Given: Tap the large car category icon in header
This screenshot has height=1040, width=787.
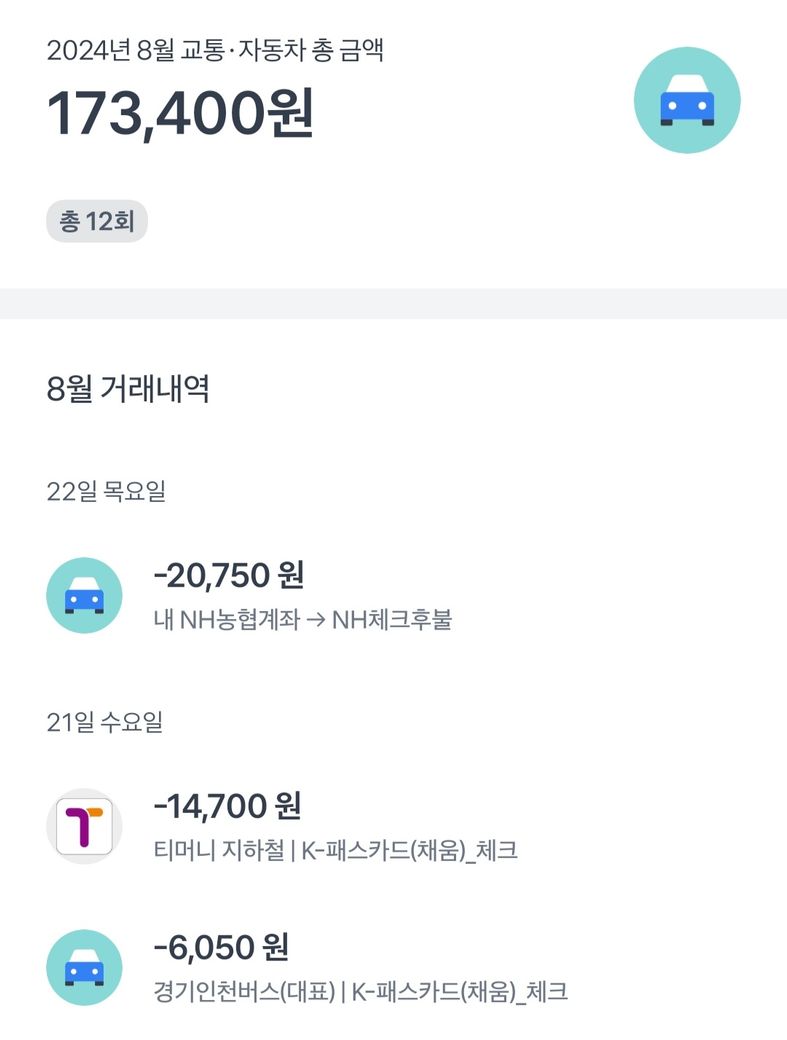Looking at the screenshot, I should point(687,100).
